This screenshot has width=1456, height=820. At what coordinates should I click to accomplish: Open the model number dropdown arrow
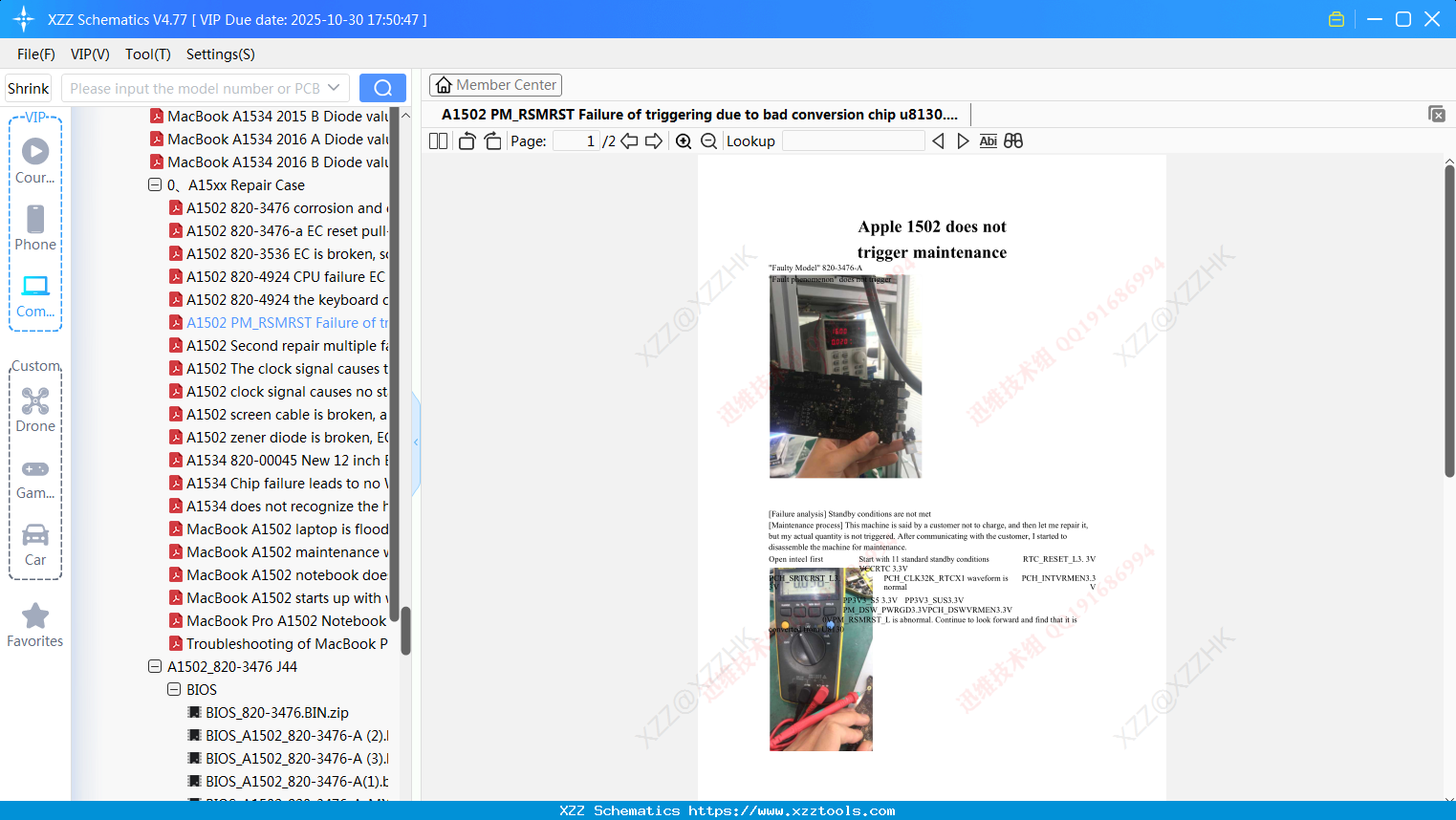coord(334,88)
